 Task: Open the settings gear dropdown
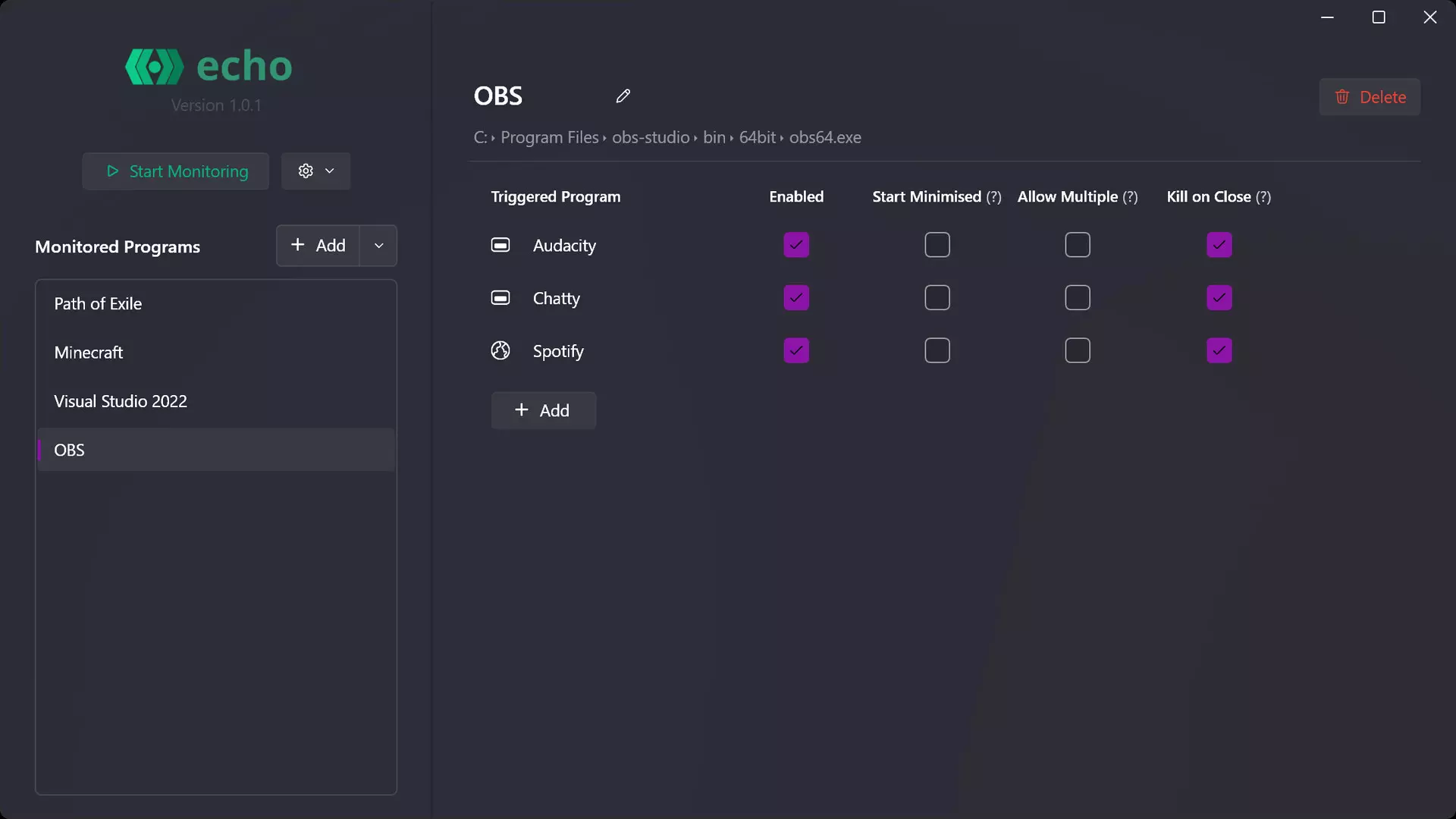tap(316, 171)
